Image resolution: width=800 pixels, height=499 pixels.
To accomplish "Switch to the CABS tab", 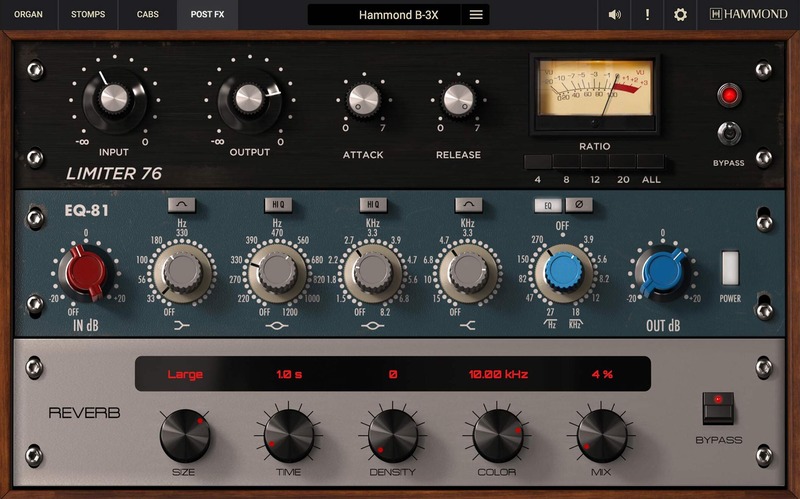I will coord(147,15).
